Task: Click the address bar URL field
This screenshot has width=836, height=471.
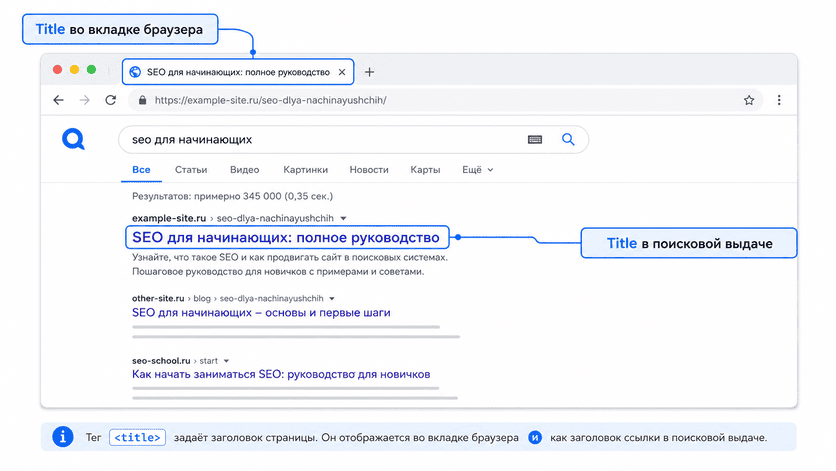Action: (x=445, y=100)
